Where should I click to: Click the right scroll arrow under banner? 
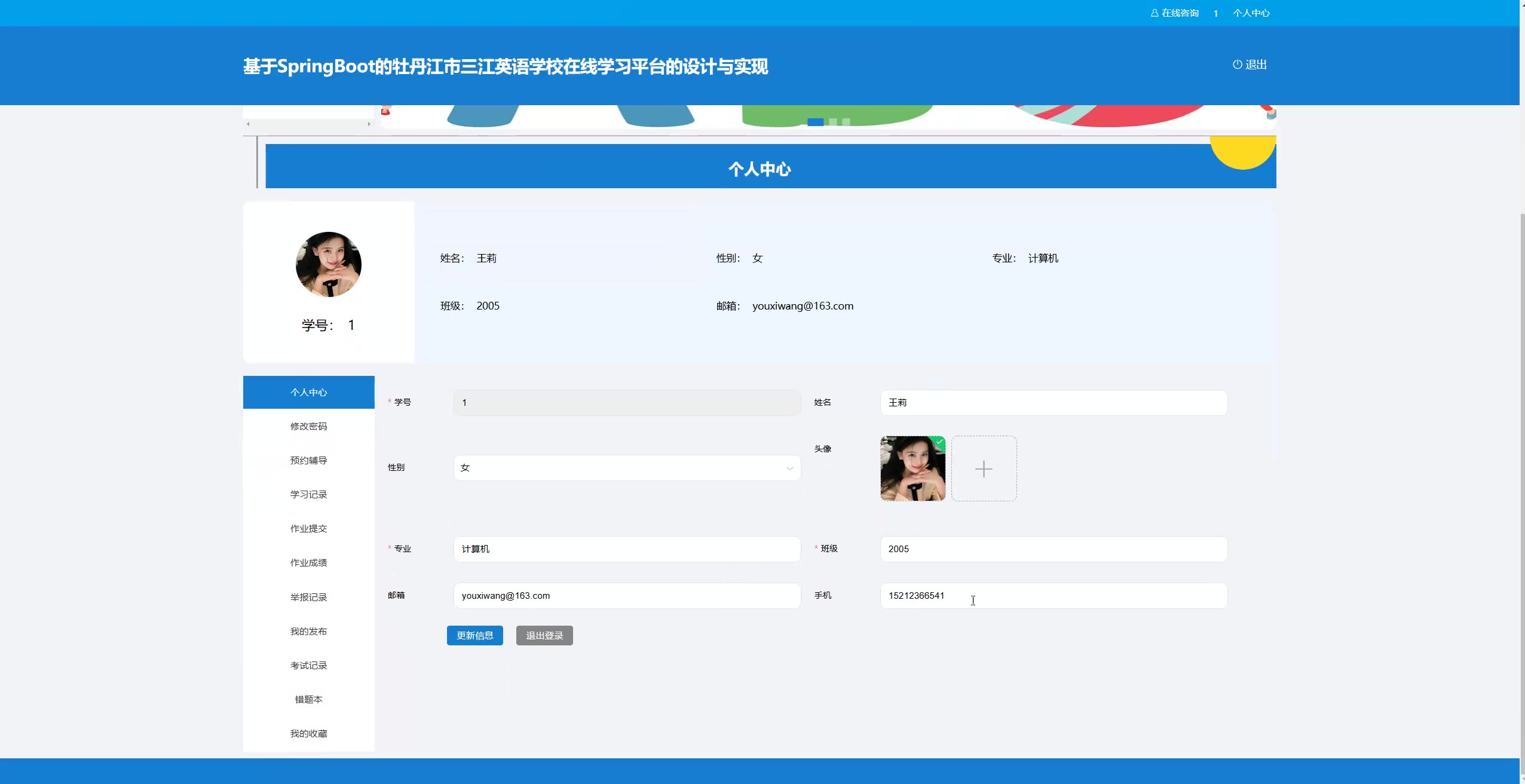(369, 124)
